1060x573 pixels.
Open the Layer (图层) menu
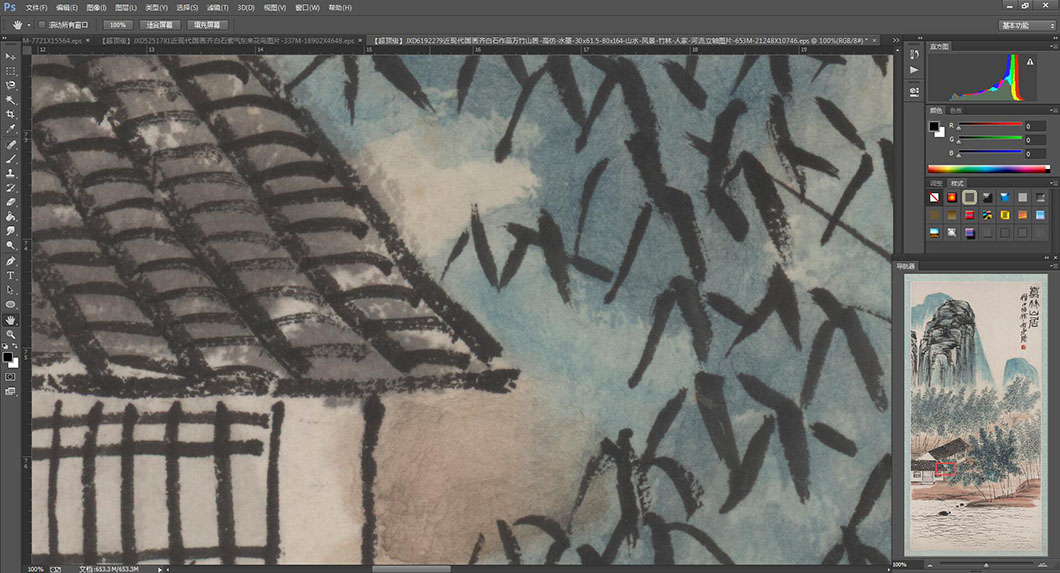(x=126, y=8)
